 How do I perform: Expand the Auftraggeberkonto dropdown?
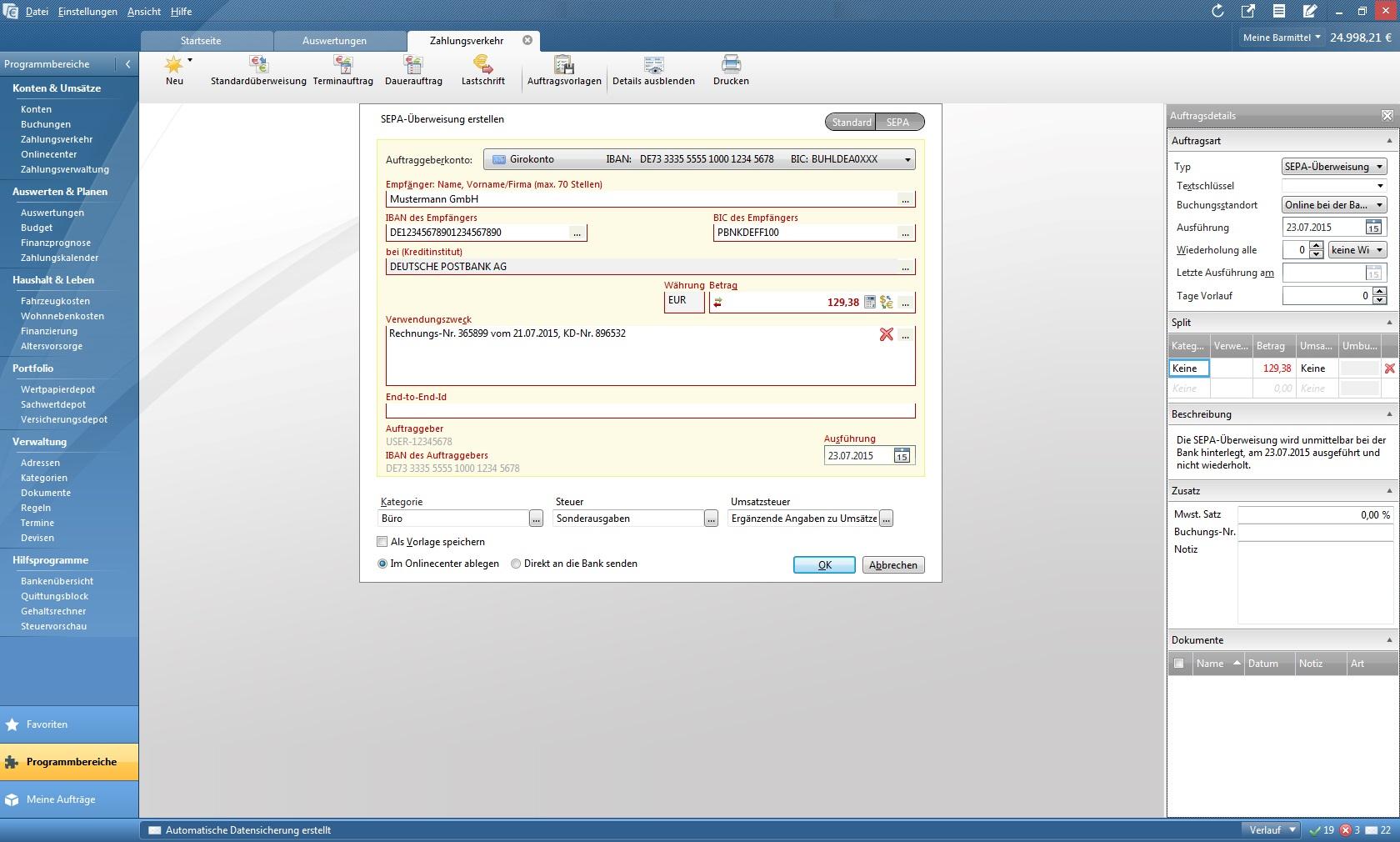click(x=907, y=160)
